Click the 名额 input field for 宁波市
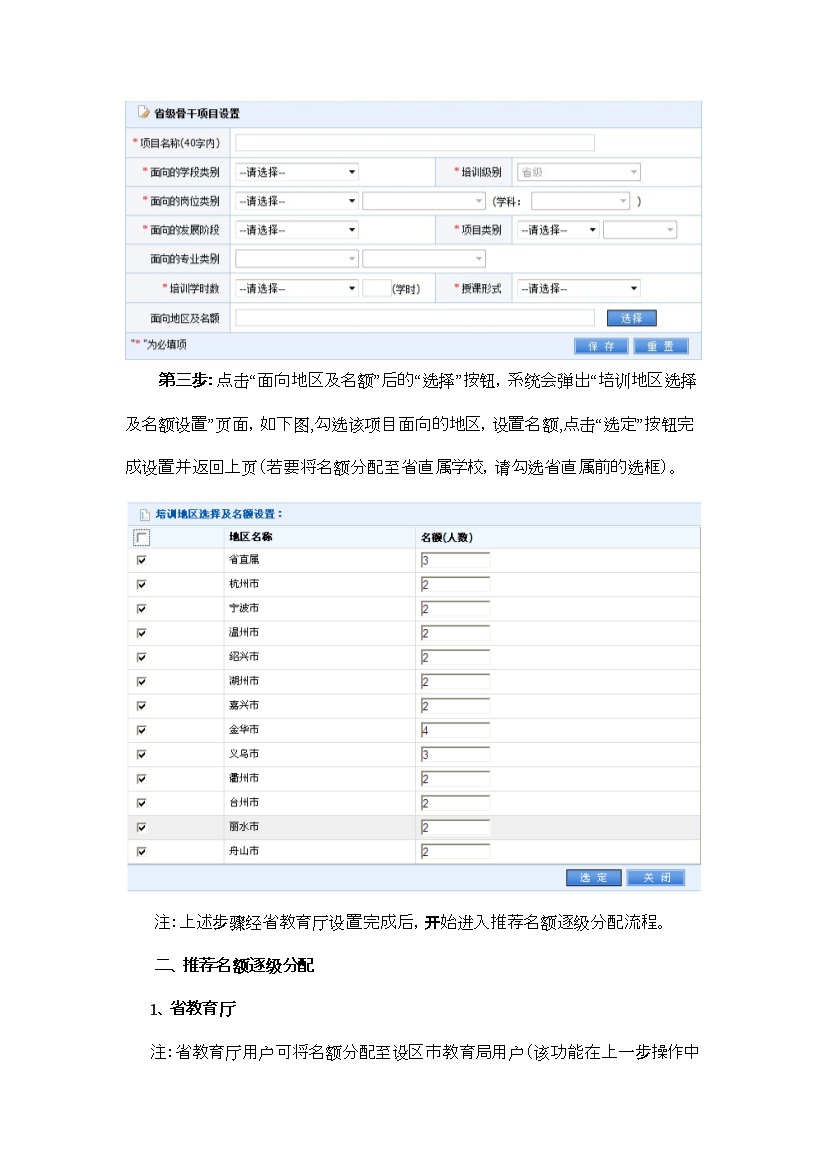 coord(455,609)
